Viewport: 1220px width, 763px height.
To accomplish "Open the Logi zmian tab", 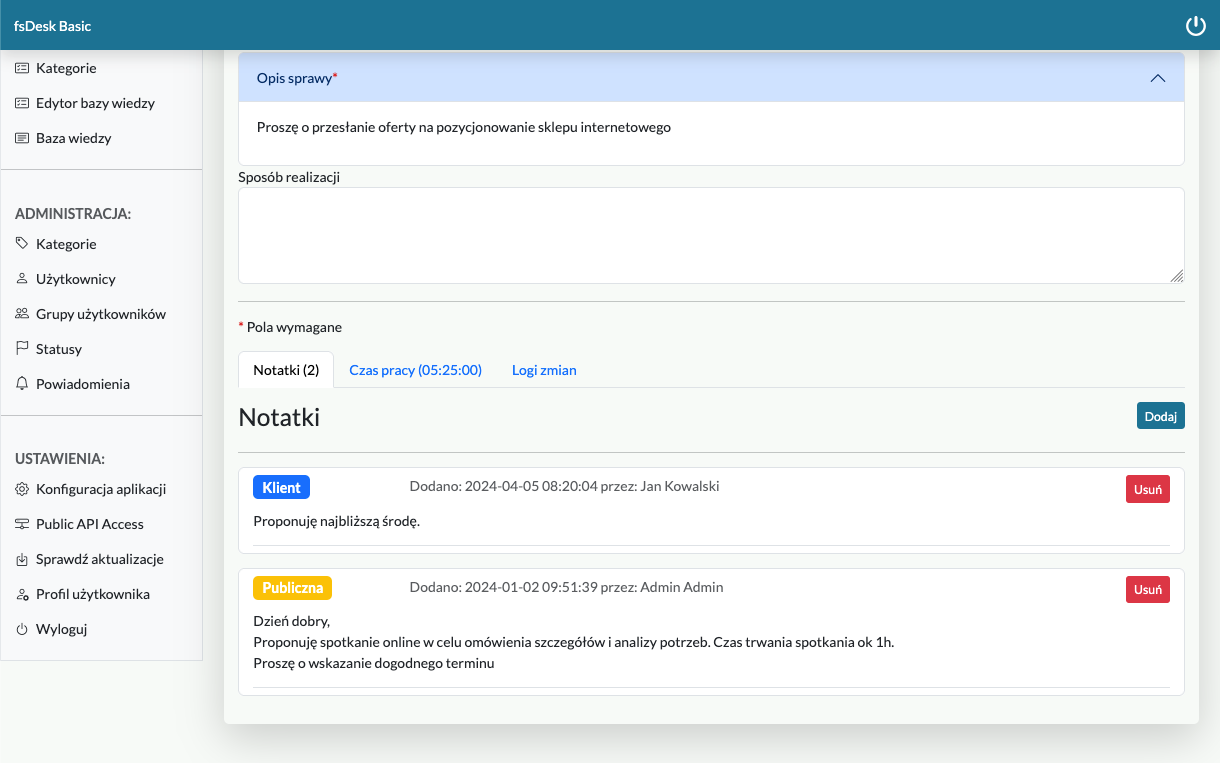I will click(x=544, y=370).
